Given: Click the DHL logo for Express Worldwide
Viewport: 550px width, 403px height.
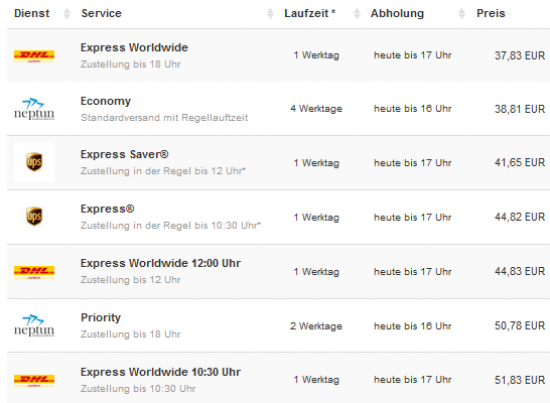Looking at the screenshot, I should click(34, 56).
